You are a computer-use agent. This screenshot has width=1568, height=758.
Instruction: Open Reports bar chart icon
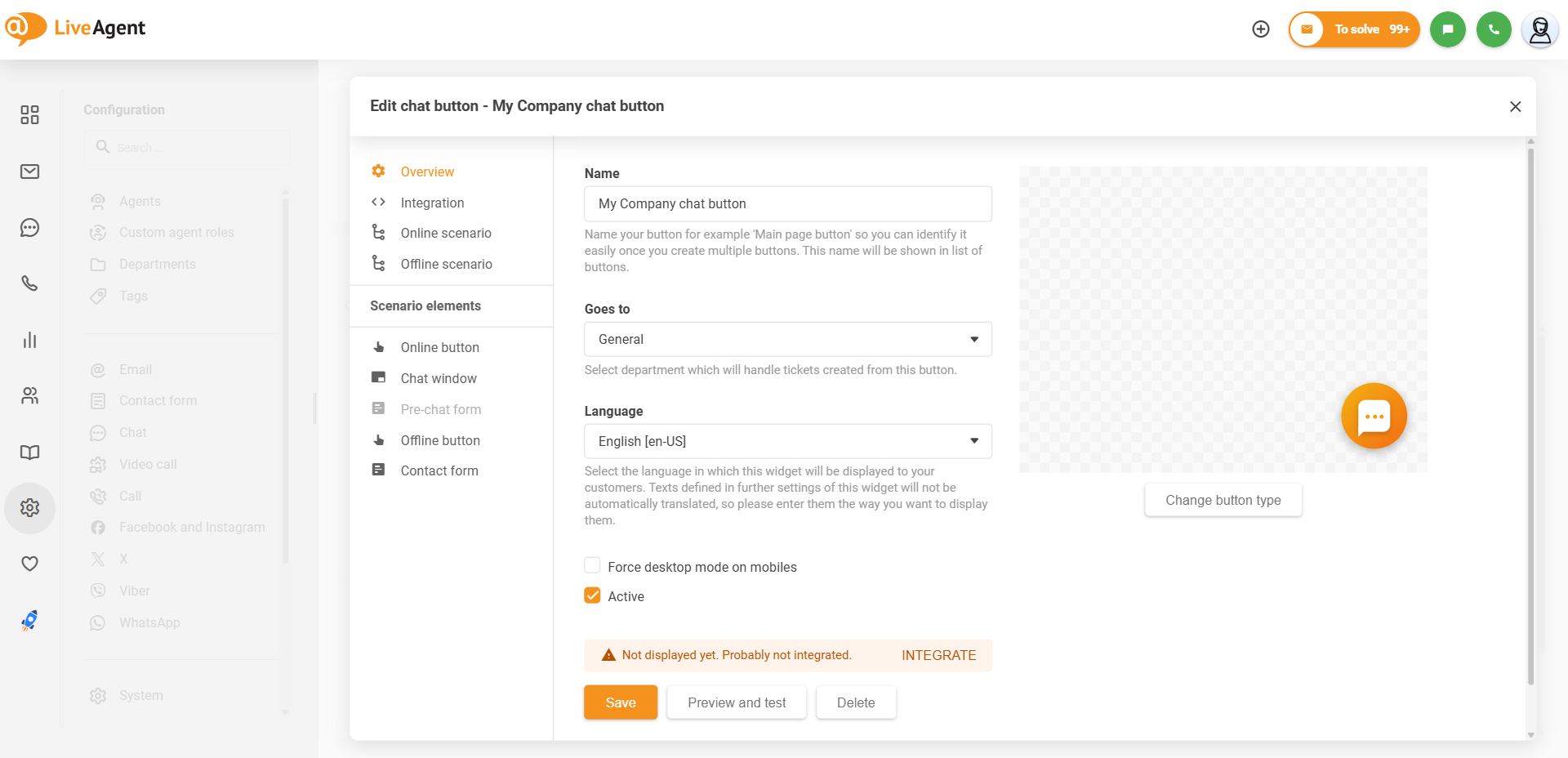pyautogui.click(x=30, y=340)
